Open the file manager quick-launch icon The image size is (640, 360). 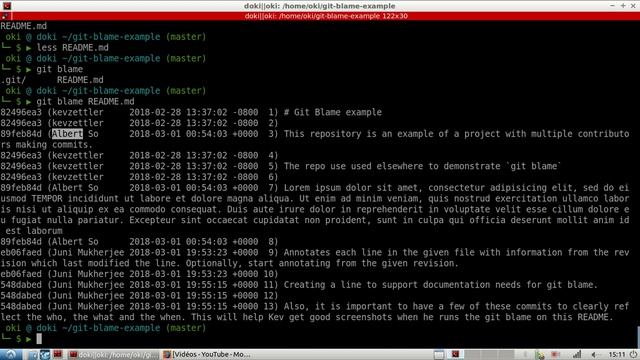click(34, 354)
